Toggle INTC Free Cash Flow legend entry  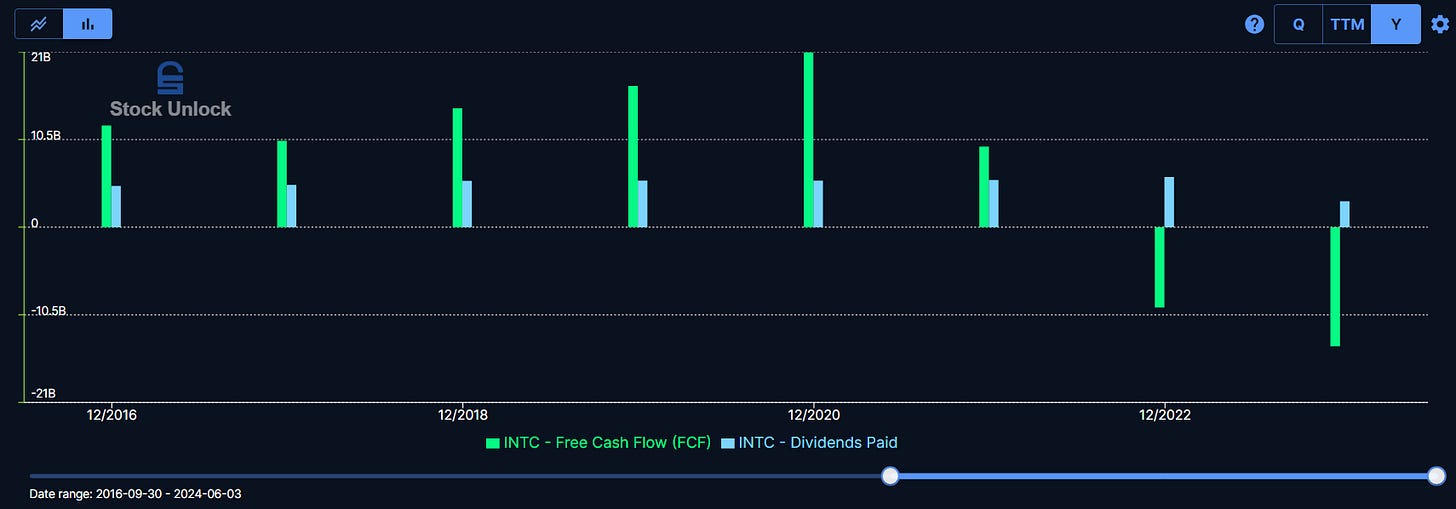click(597, 442)
